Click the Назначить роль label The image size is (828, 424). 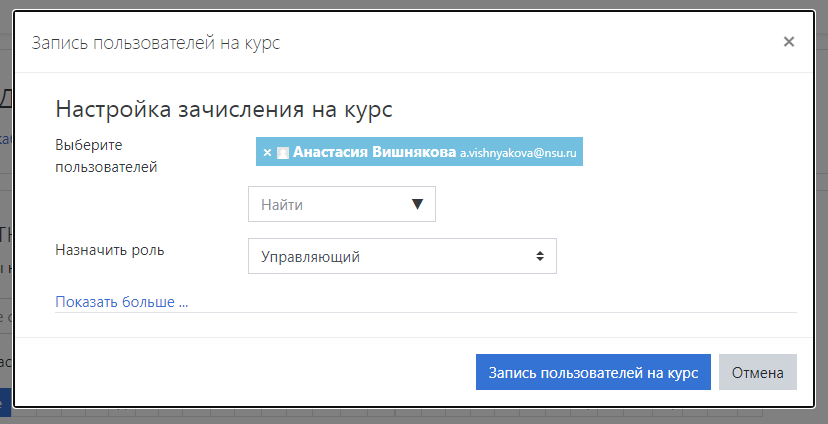[110, 250]
